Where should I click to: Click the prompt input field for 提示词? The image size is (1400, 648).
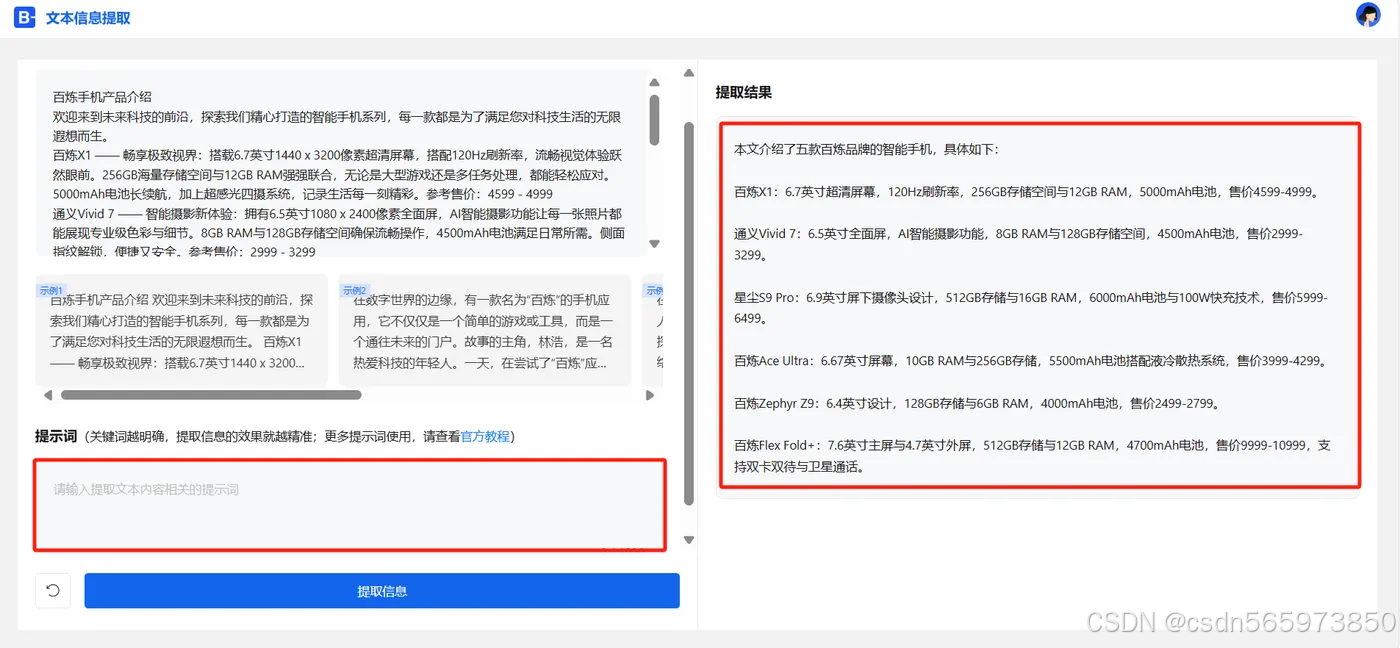coord(350,505)
